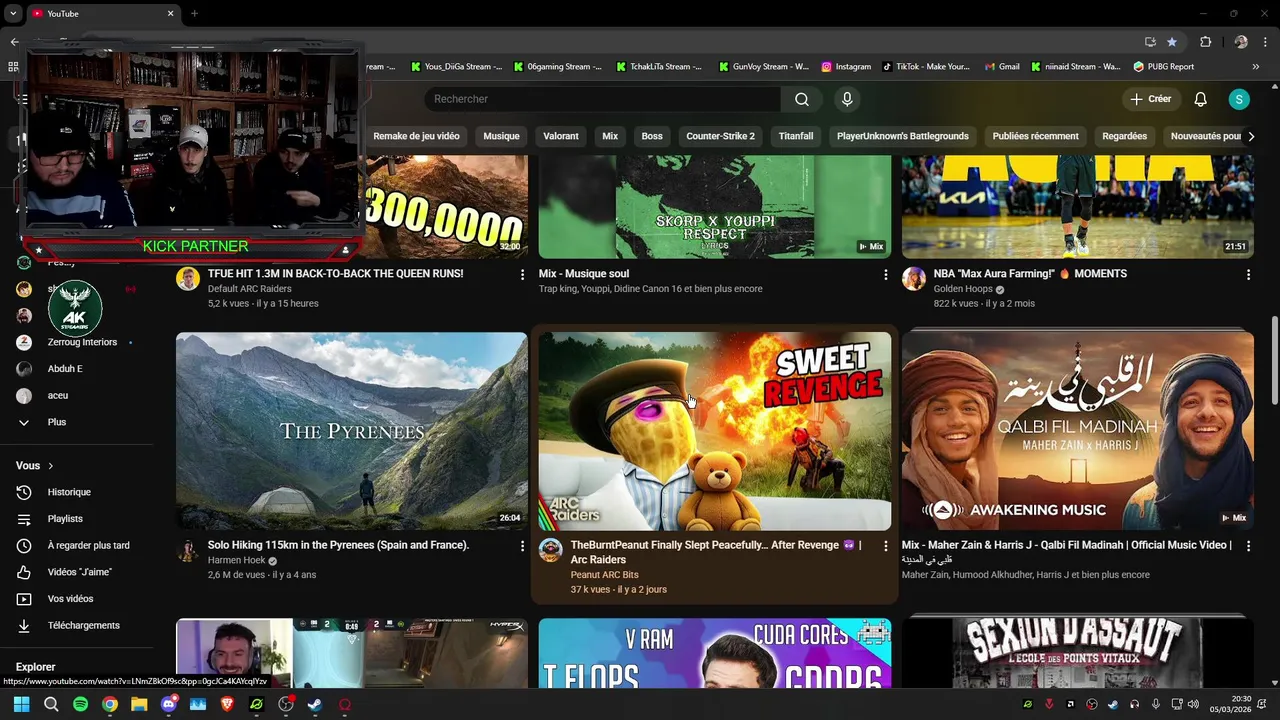Click the Créer button
Screen dimensions: 1280x720
tap(1150, 99)
